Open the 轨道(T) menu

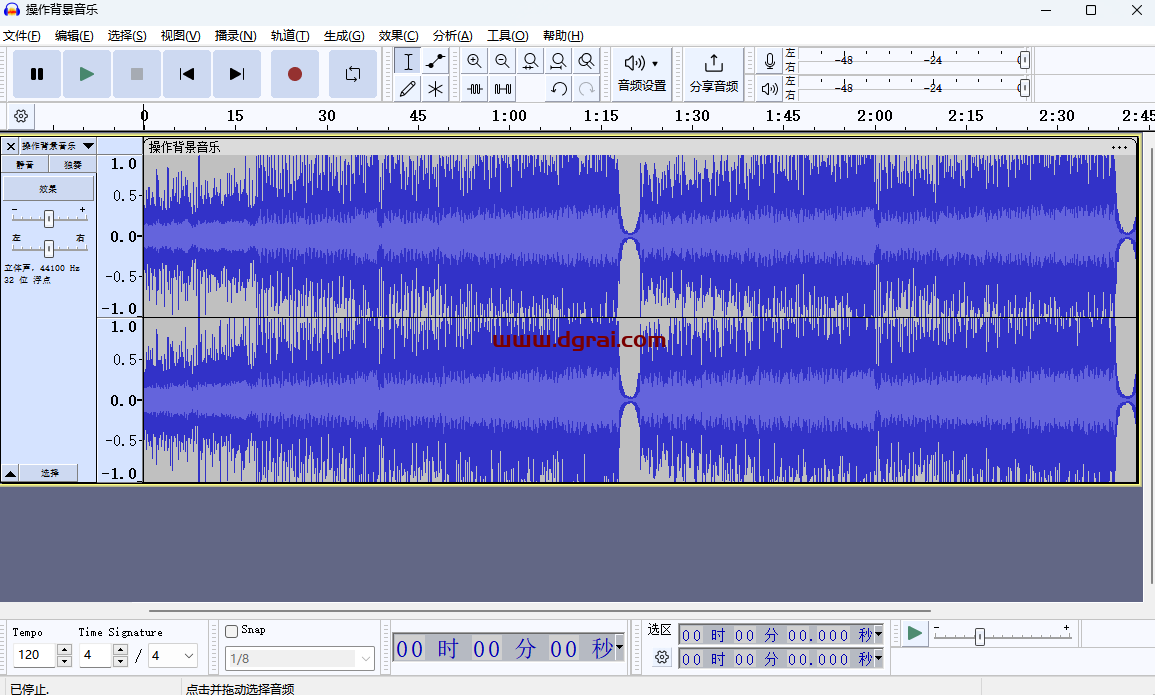point(289,35)
